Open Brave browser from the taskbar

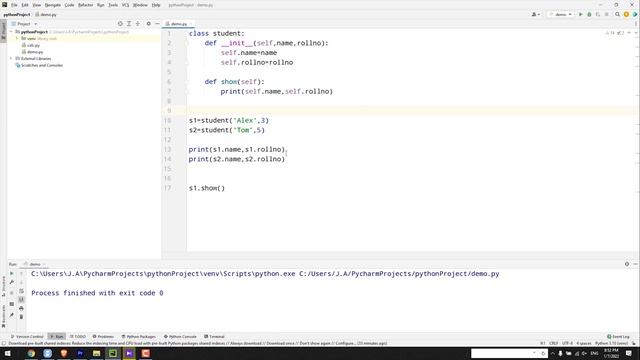64,353
